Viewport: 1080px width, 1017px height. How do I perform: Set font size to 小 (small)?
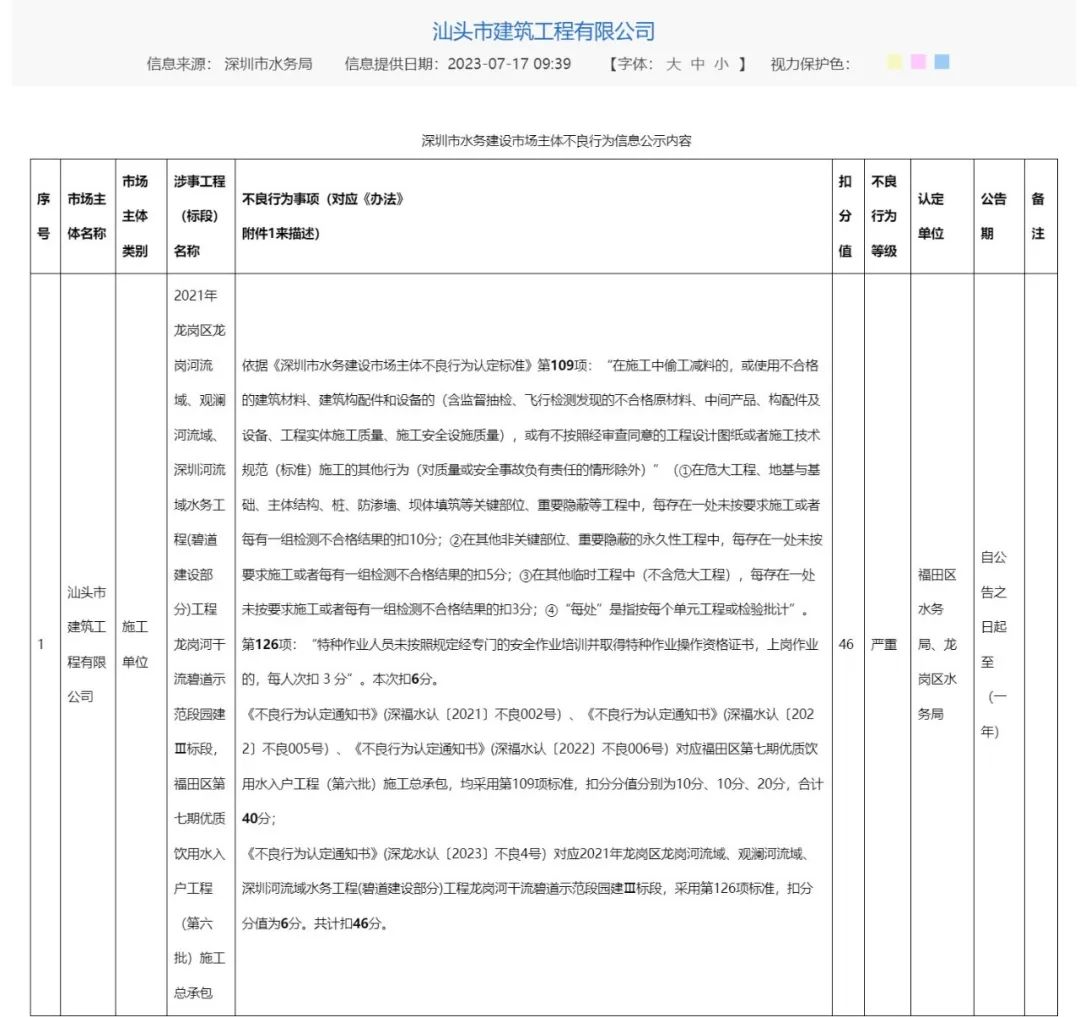(721, 64)
